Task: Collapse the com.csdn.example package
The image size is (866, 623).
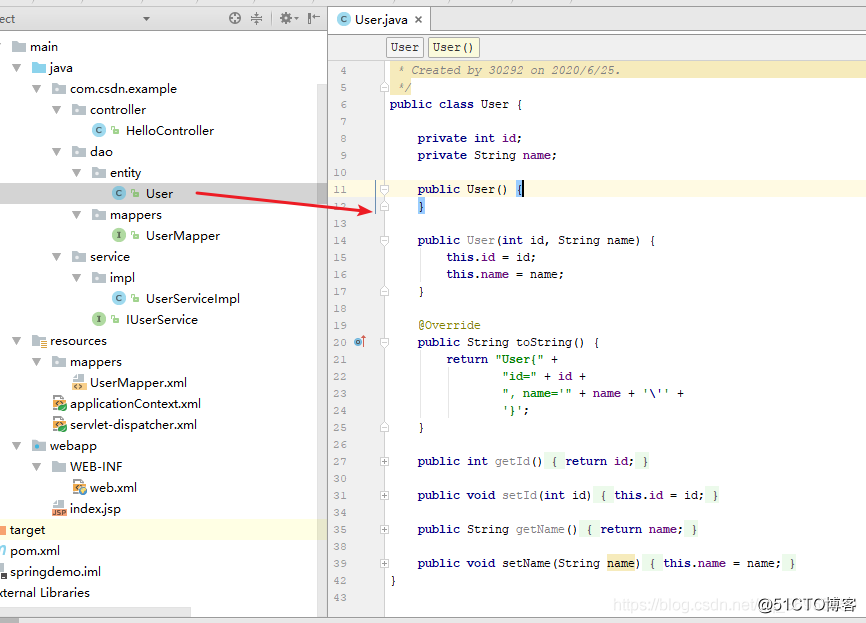Action: pos(37,89)
